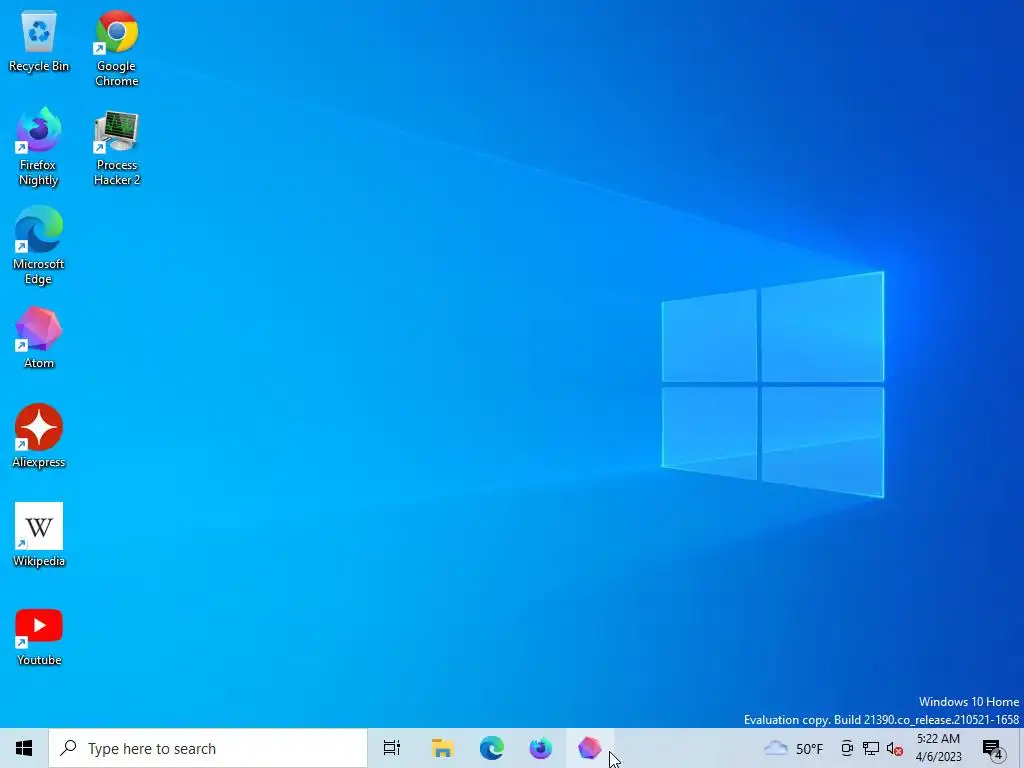Open network status tray icon
Image resolution: width=1024 pixels, height=768 pixels.
[871, 748]
